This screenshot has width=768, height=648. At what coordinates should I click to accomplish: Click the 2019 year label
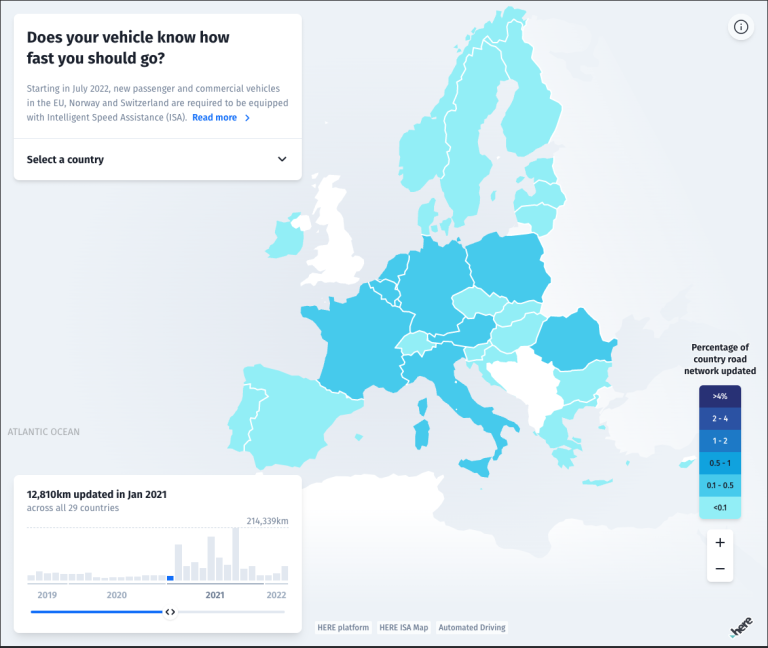(47, 595)
